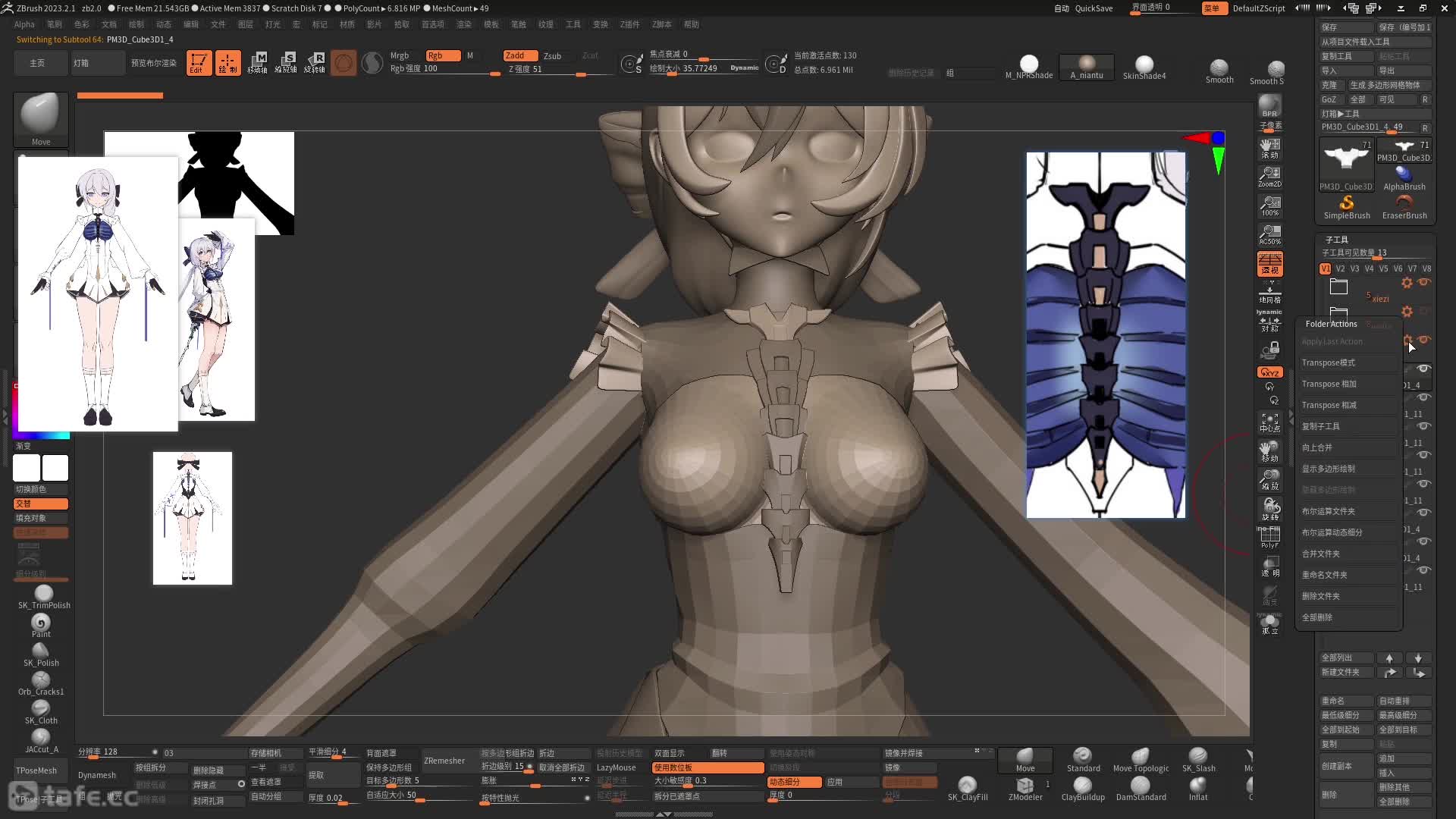Toggle the use tablet (使用数位板) option
The height and width of the screenshot is (819, 1456).
pyautogui.click(x=708, y=767)
